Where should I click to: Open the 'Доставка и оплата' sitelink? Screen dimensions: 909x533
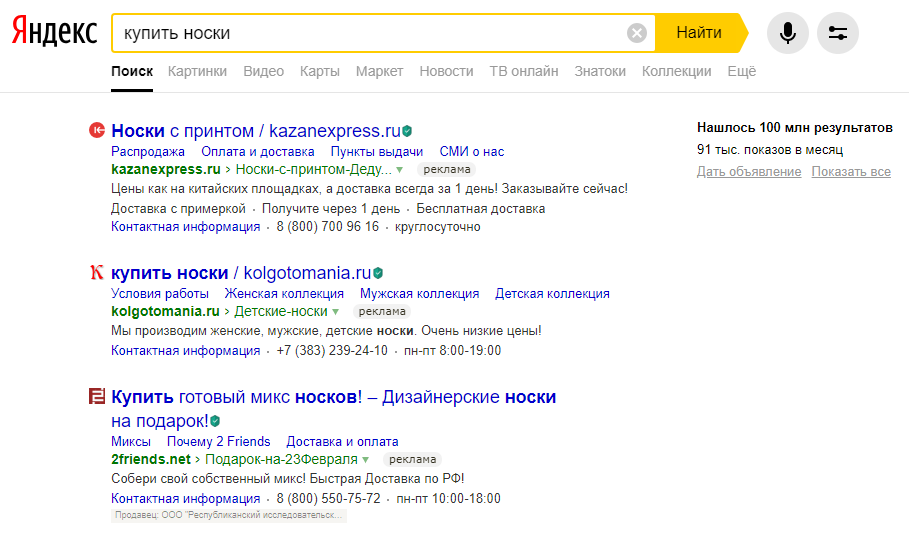[343, 441]
